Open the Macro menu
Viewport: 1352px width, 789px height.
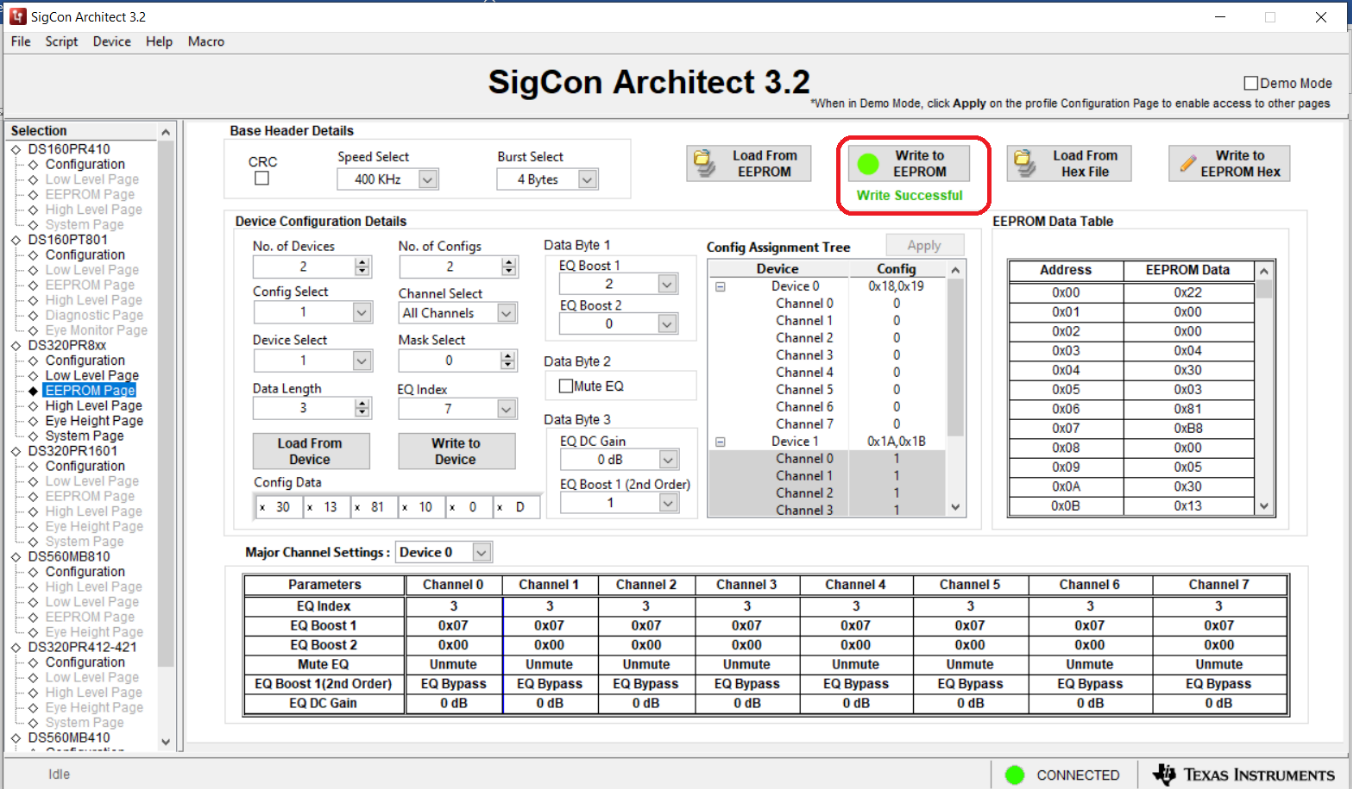point(206,41)
